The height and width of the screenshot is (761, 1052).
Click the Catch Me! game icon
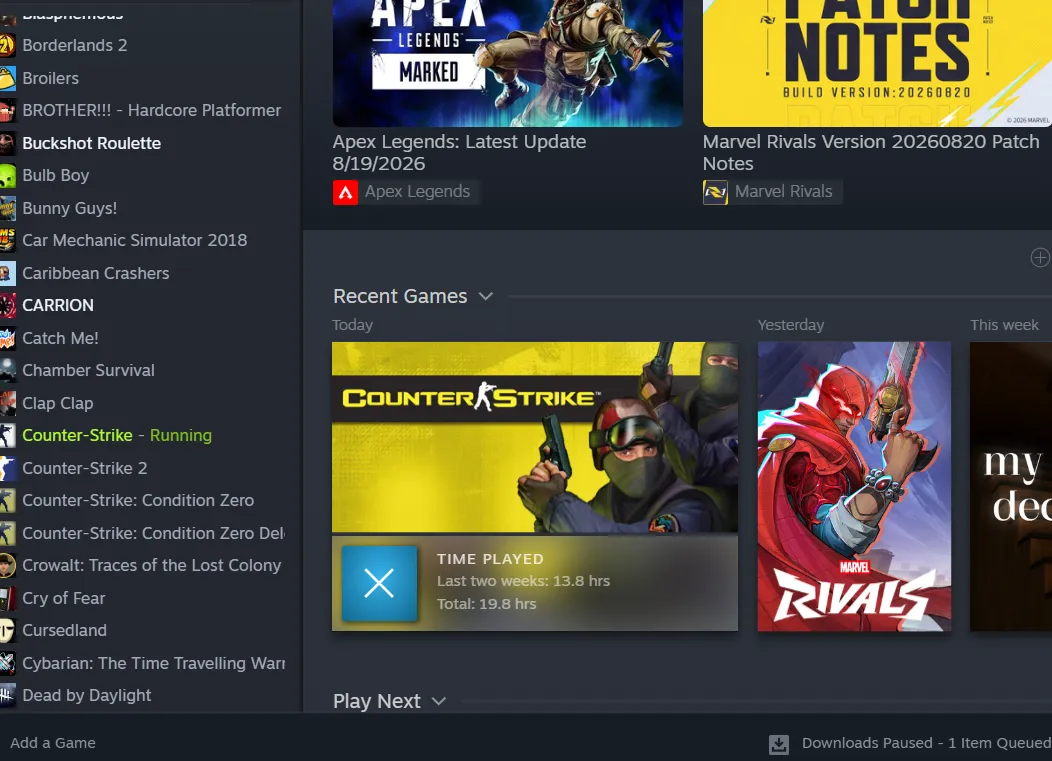pos(7,339)
